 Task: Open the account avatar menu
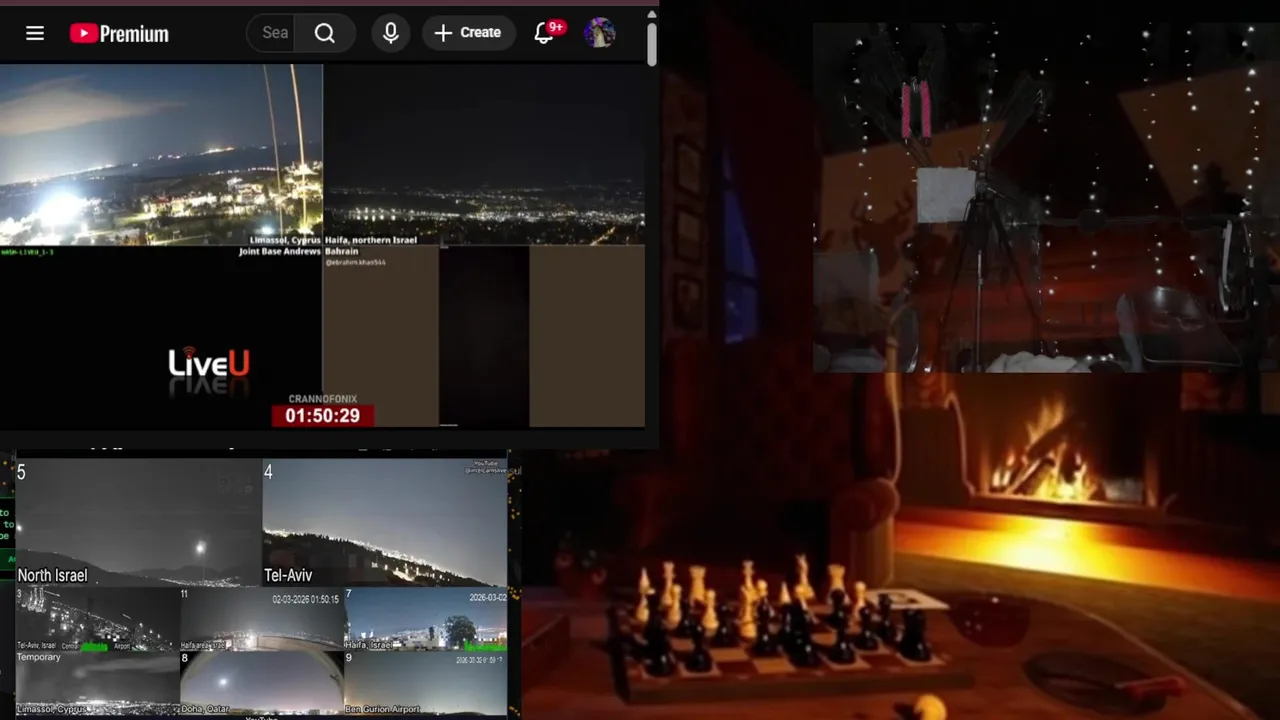click(x=599, y=33)
